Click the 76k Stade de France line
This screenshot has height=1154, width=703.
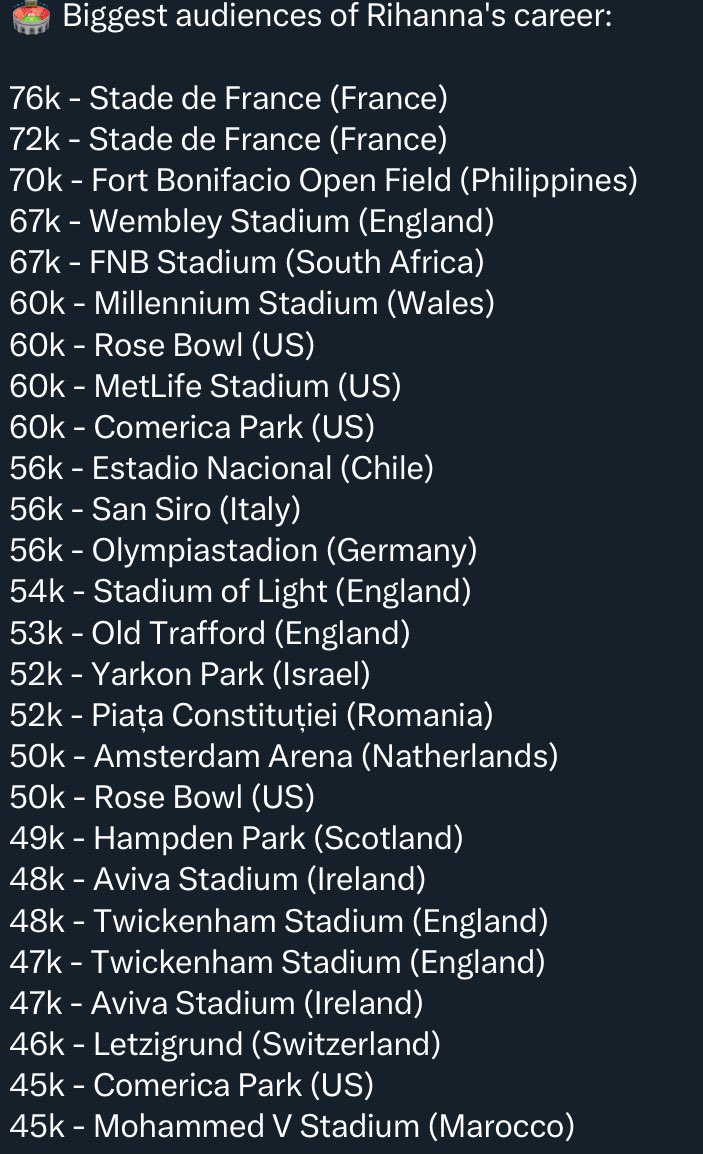[228, 99]
